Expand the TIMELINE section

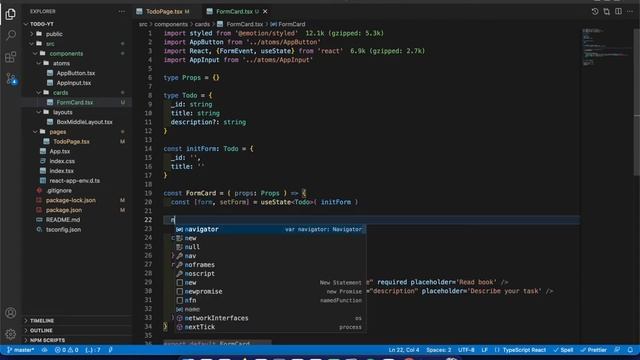tap(42, 320)
